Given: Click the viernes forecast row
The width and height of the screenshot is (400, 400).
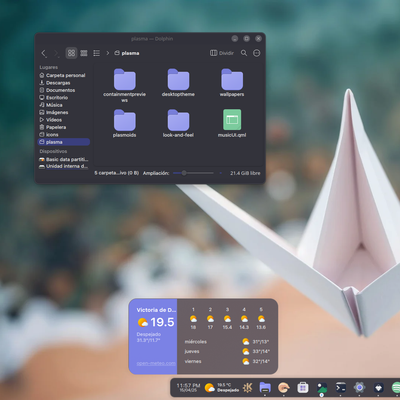Looking at the screenshot, I should pos(227,361).
